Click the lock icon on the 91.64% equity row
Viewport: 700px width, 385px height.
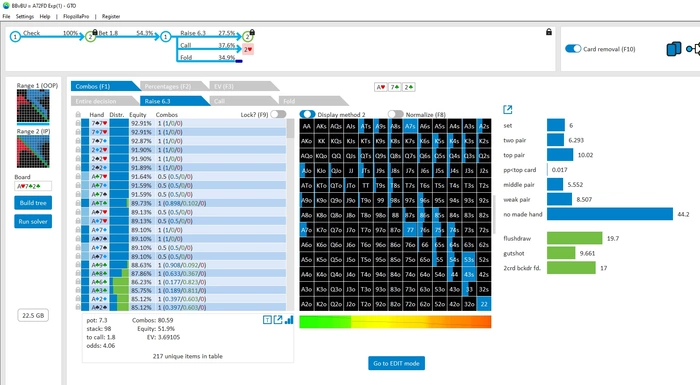(x=78, y=176)
